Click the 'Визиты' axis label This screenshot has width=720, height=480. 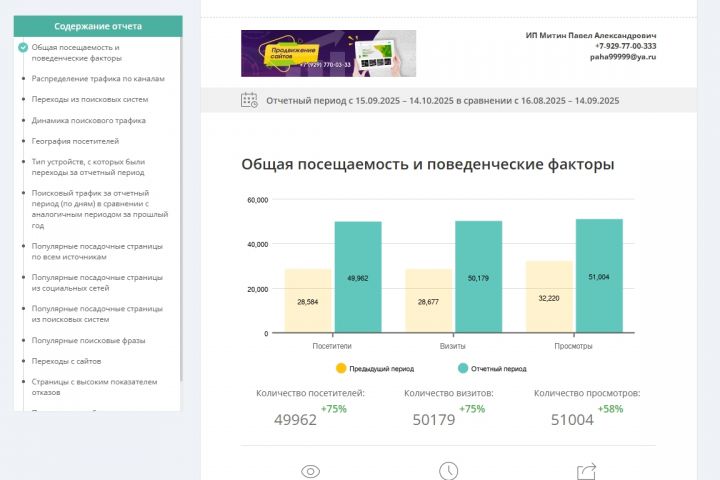pos(453,346)
